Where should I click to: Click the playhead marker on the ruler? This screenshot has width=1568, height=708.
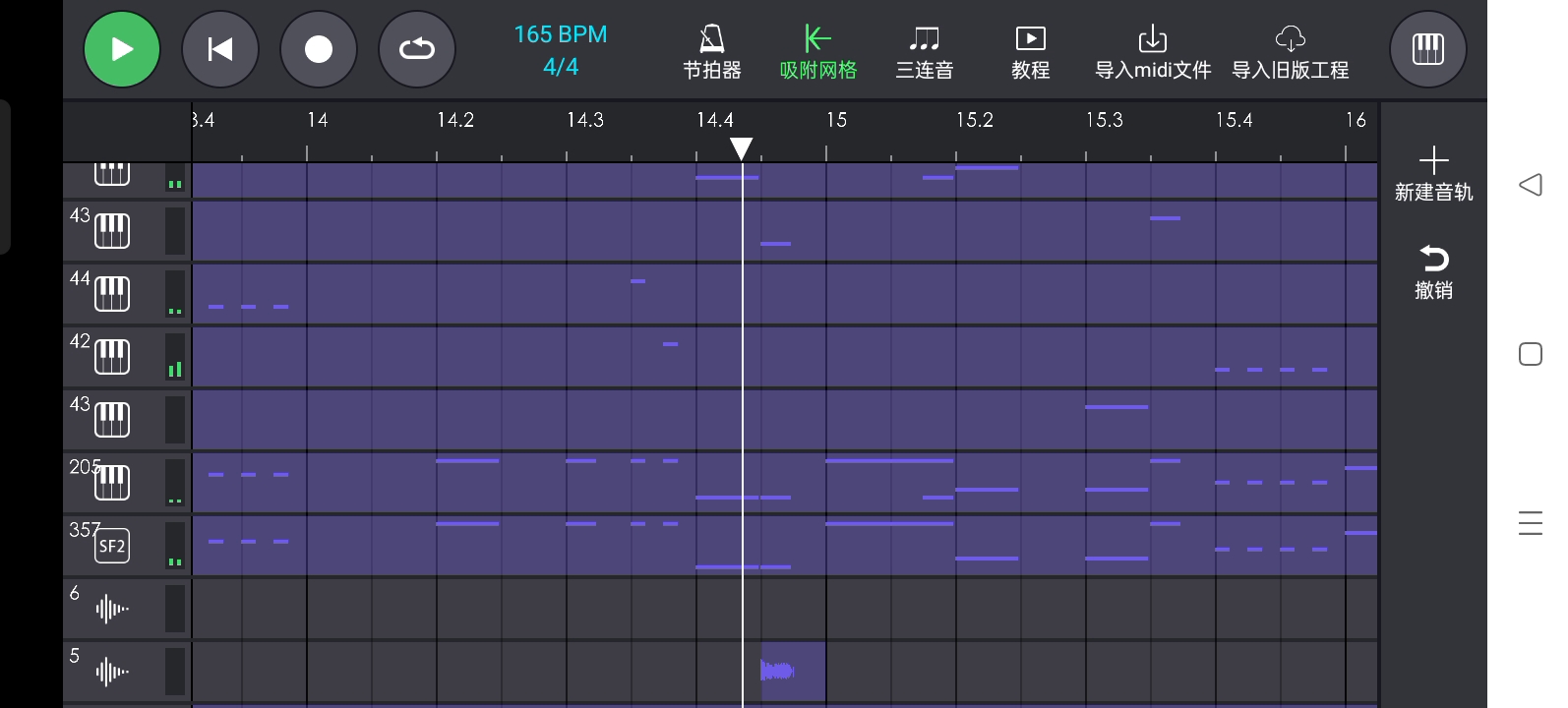742,148
